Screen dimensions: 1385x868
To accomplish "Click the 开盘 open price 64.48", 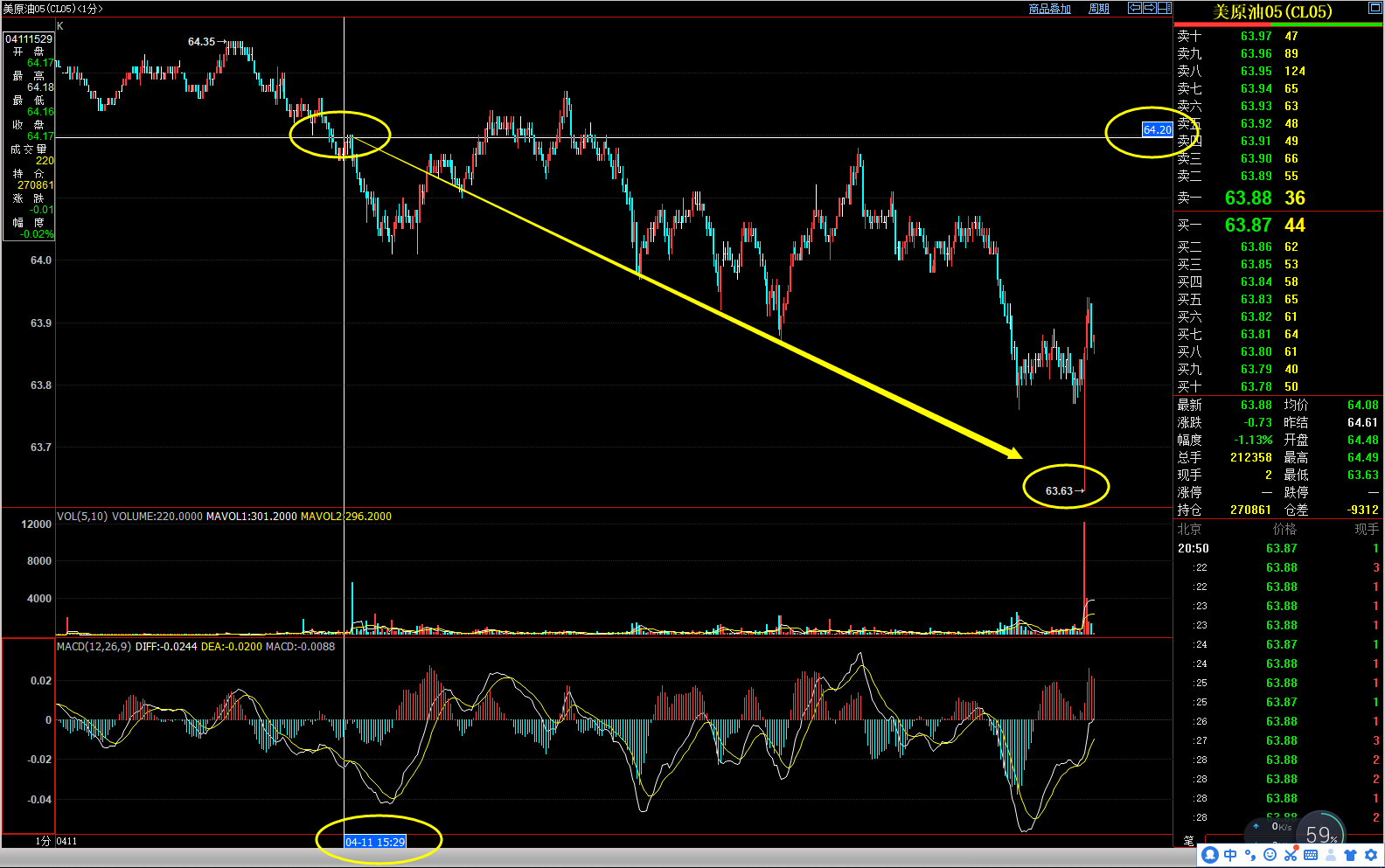I will pos(1362,440).
